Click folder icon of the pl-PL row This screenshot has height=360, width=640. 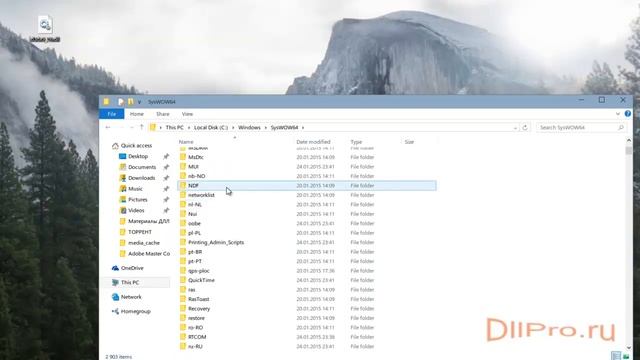point(183,232)
